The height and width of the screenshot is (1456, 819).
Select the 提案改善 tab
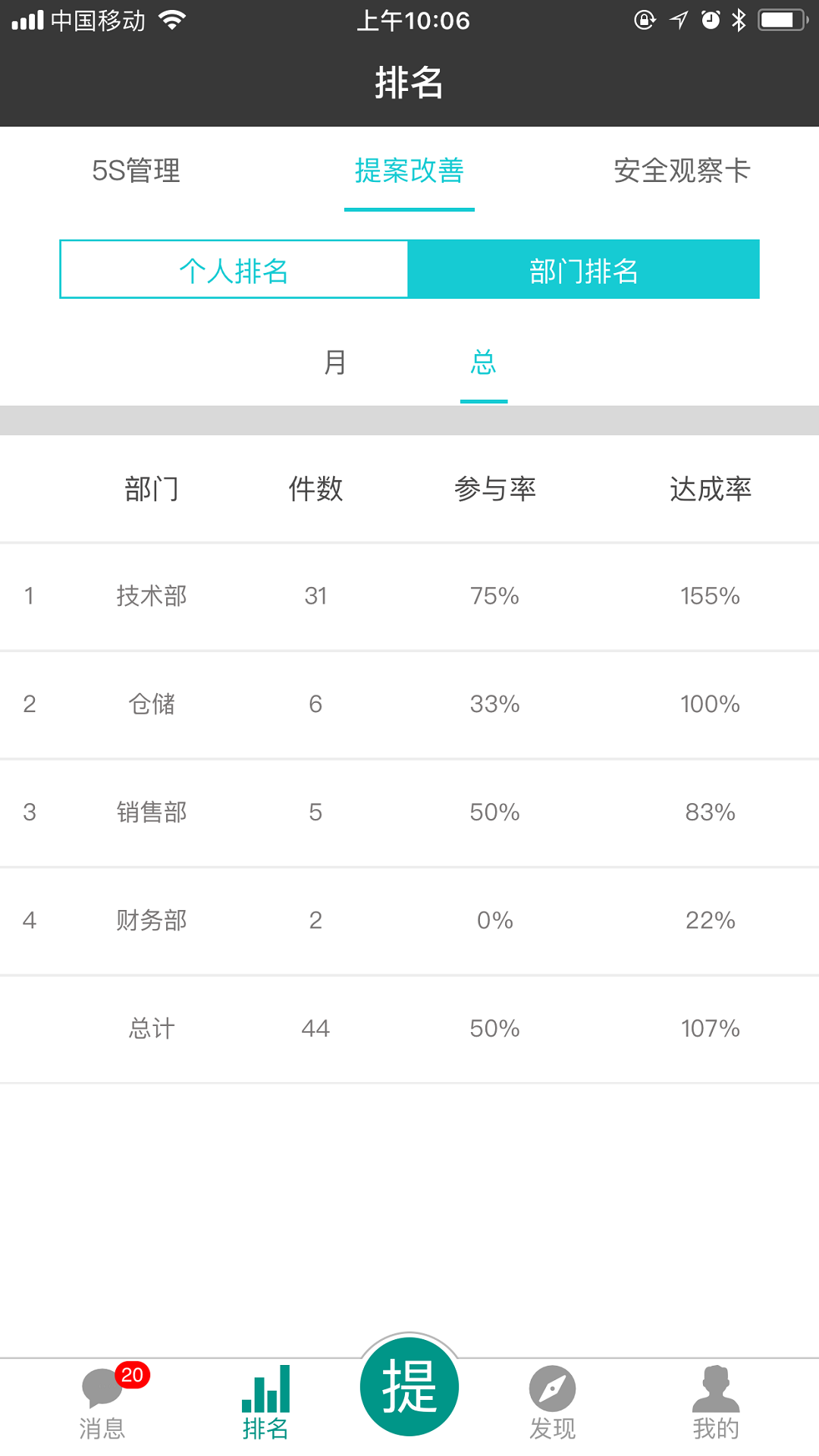click(409, 171)
